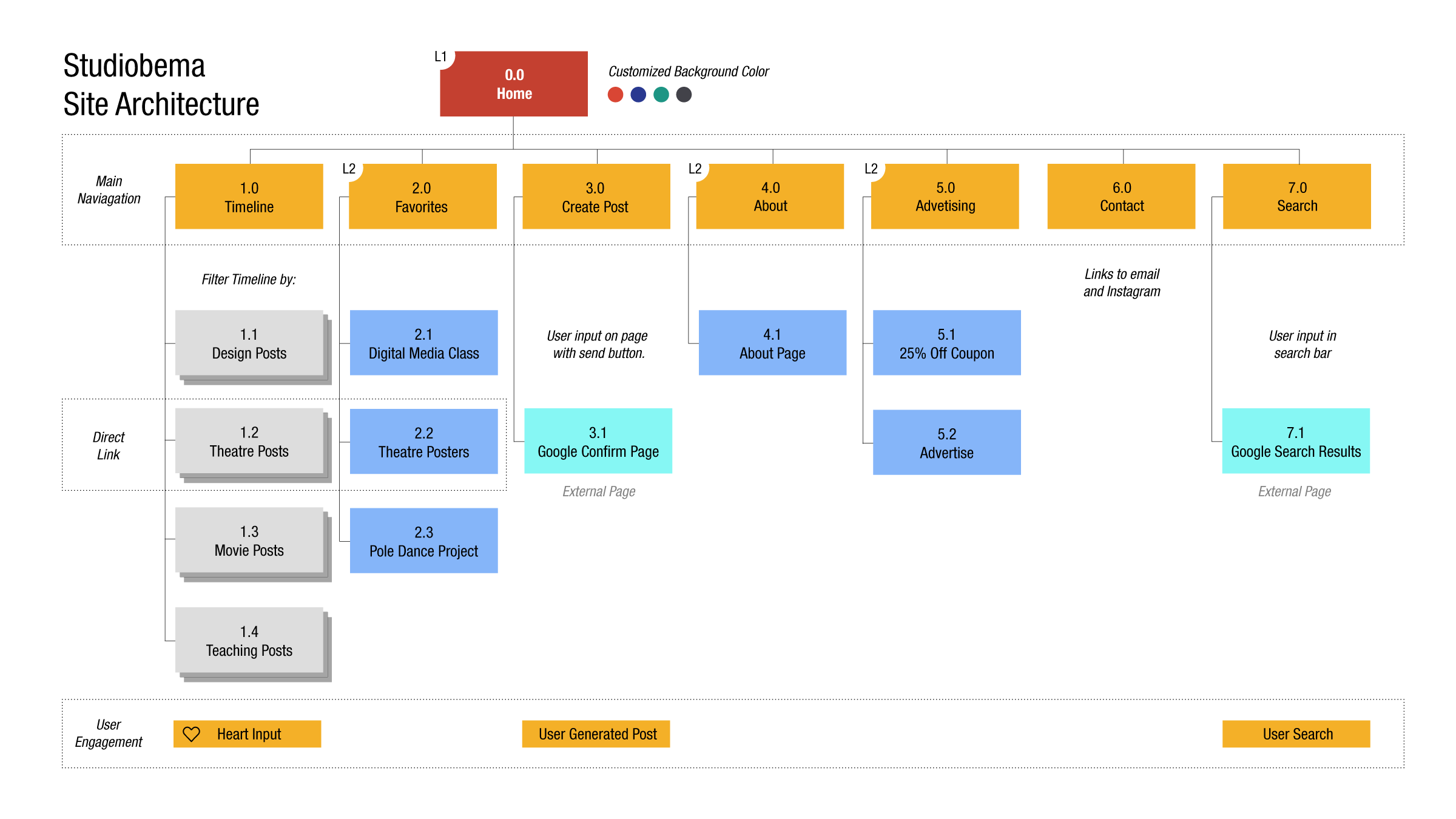This screenshot has width=1456, height=819.
Task: Click the 3.1 Google Confirm Page box
Action: tap(598, 441)
